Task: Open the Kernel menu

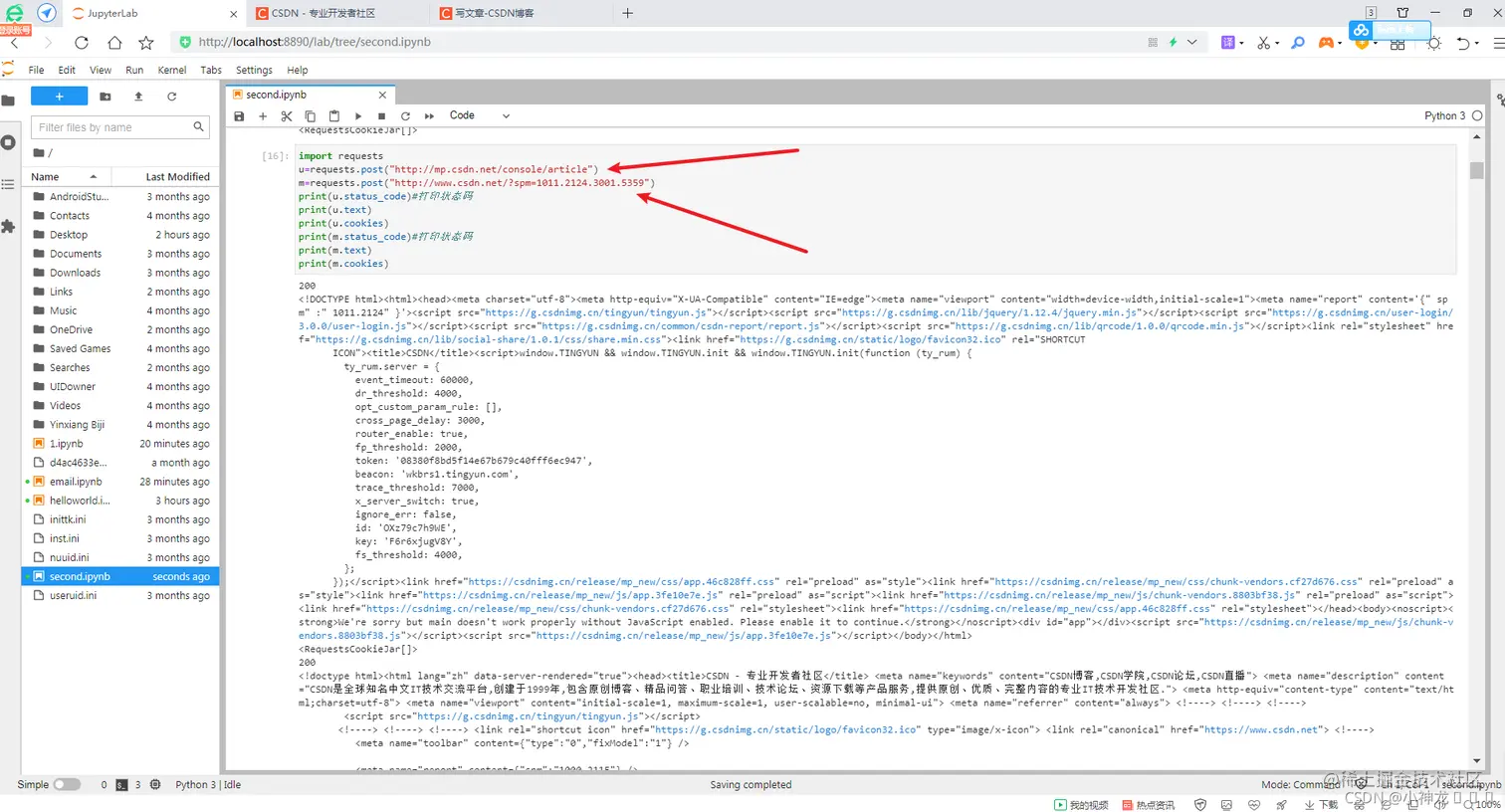Action: point(172,70)
